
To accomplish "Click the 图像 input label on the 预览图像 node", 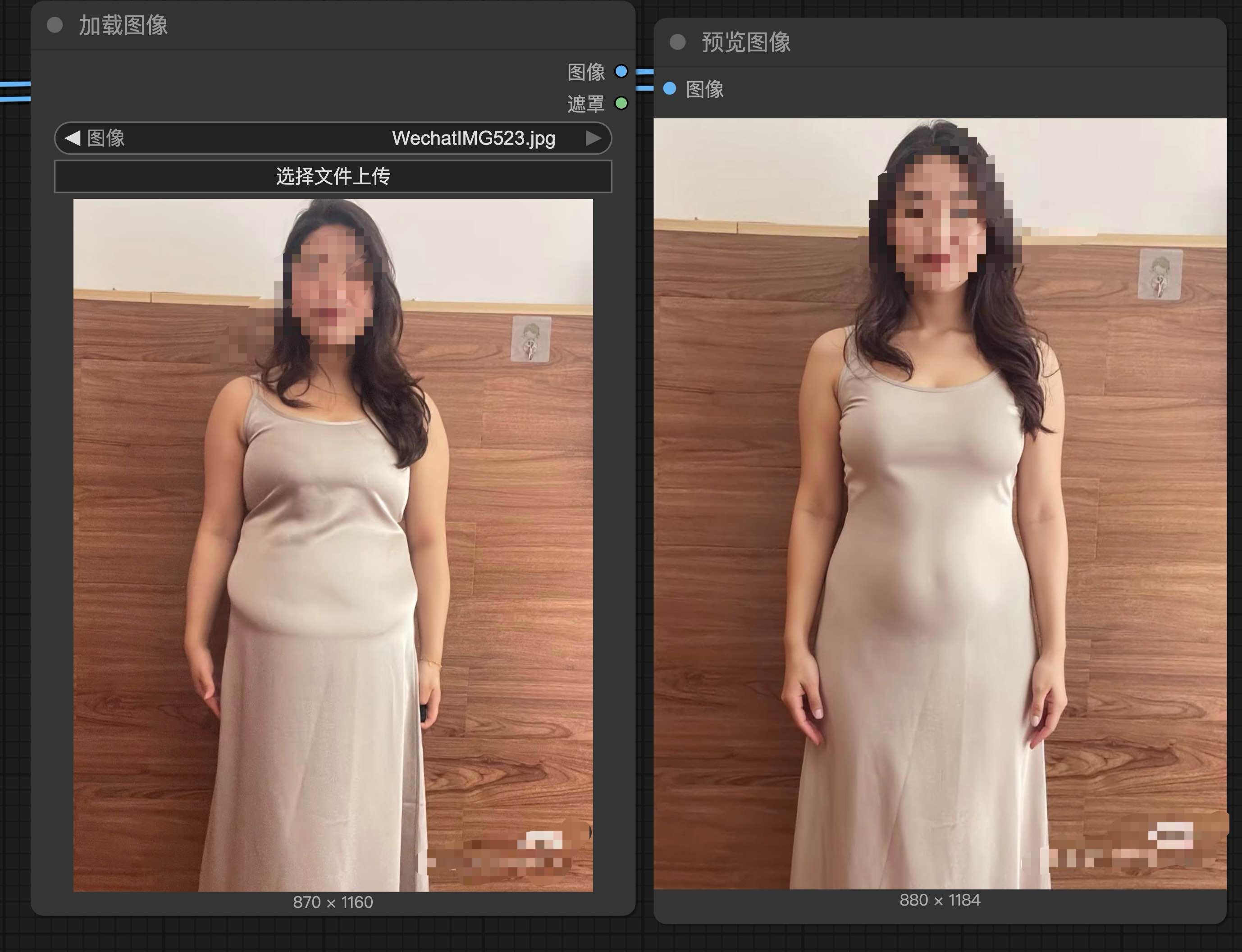I will [x=704, y=89].
